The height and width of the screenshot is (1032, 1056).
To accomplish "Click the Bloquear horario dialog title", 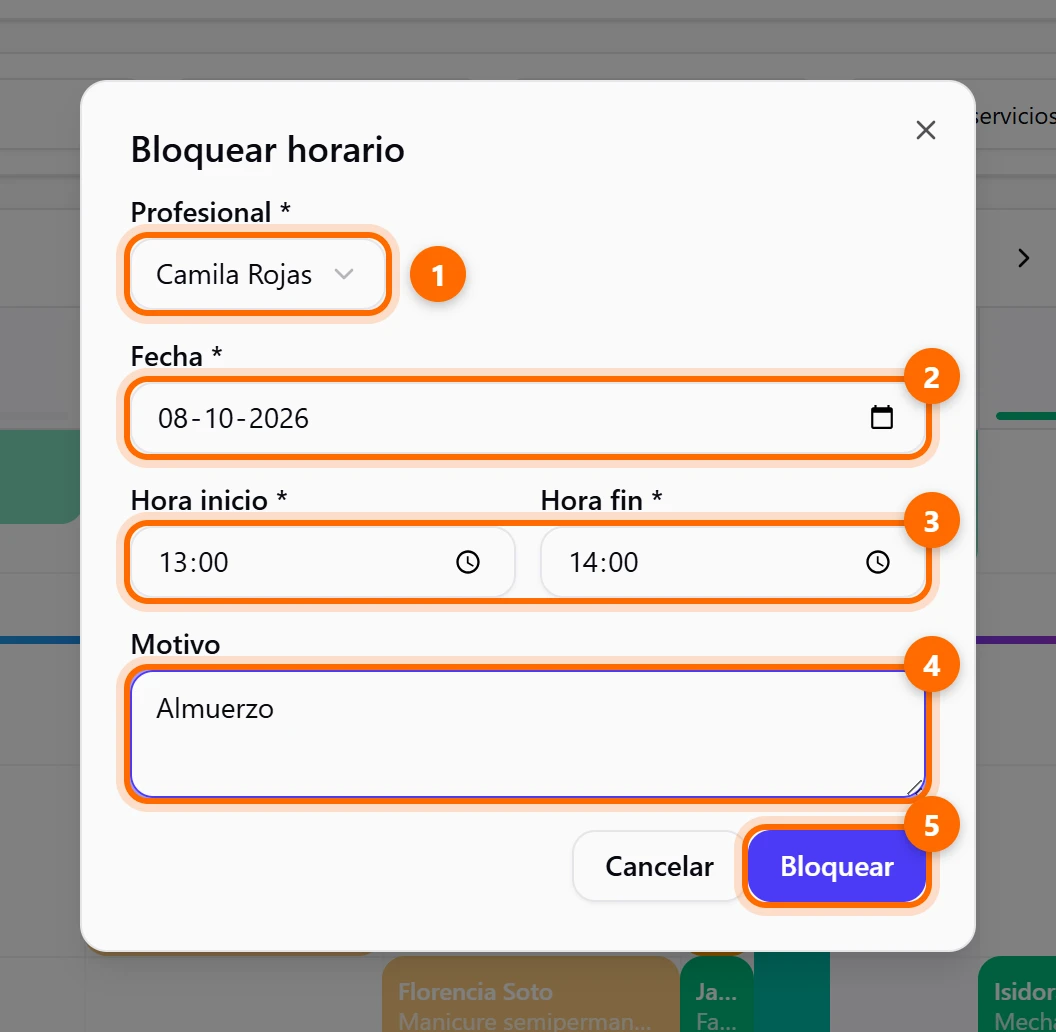I will click(x=267, y=150).
